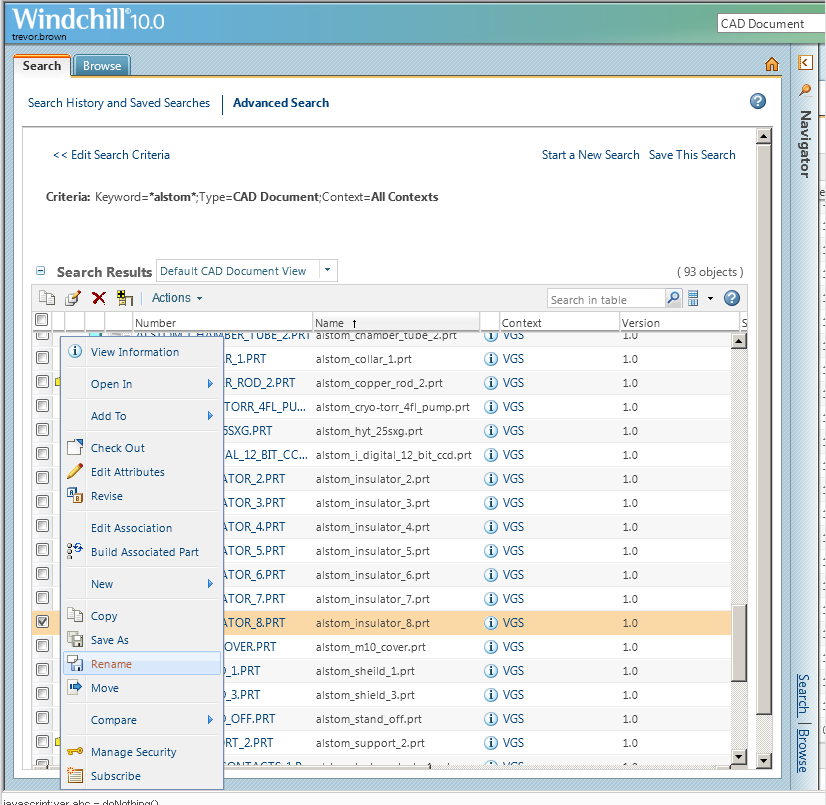Click the Check Out edit toolbar icon
Screen dimensions: 826x805
tap(73, 298)
